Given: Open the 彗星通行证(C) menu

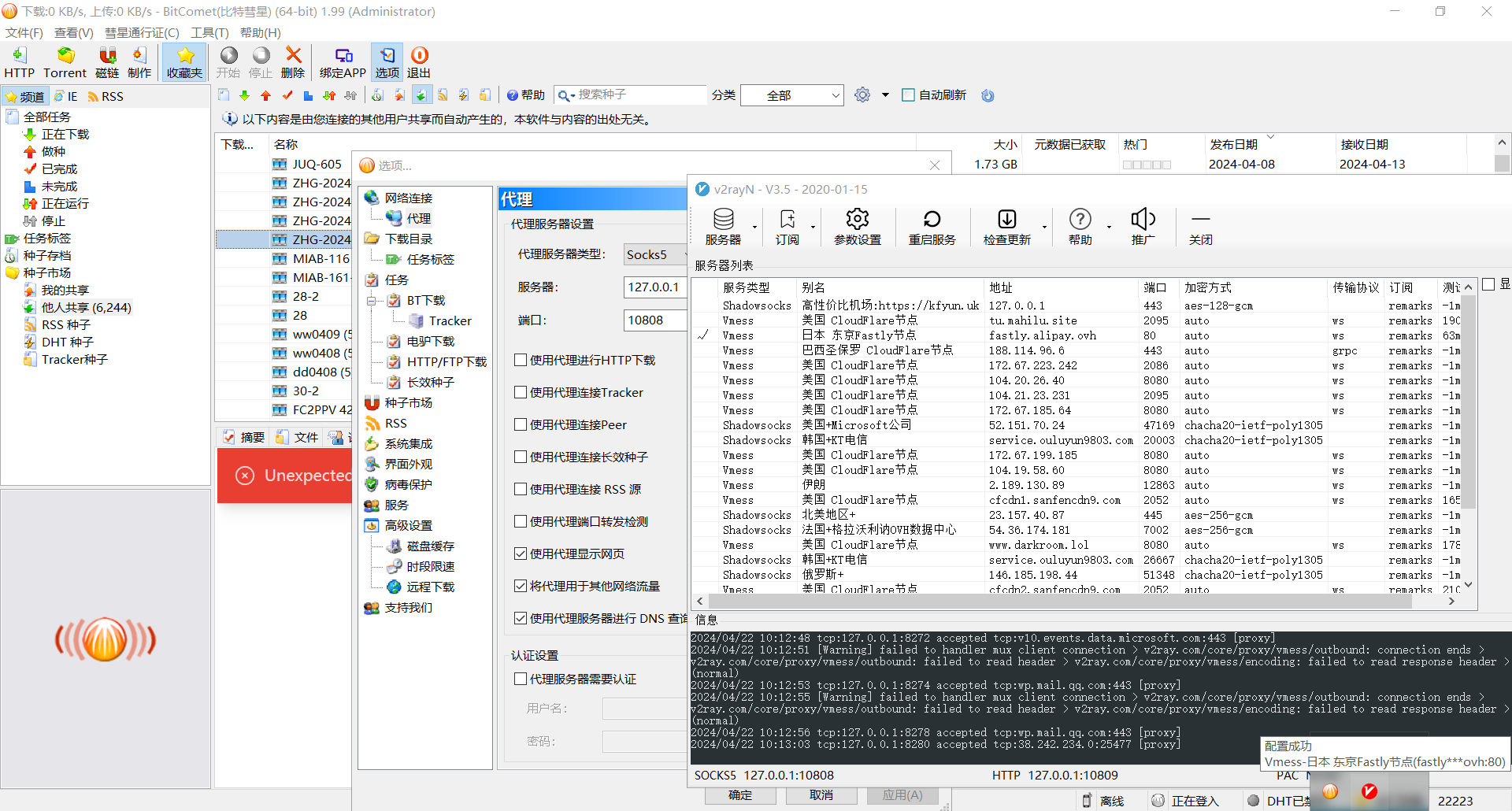Looking at the screenshot, I should tap(142, 32).
